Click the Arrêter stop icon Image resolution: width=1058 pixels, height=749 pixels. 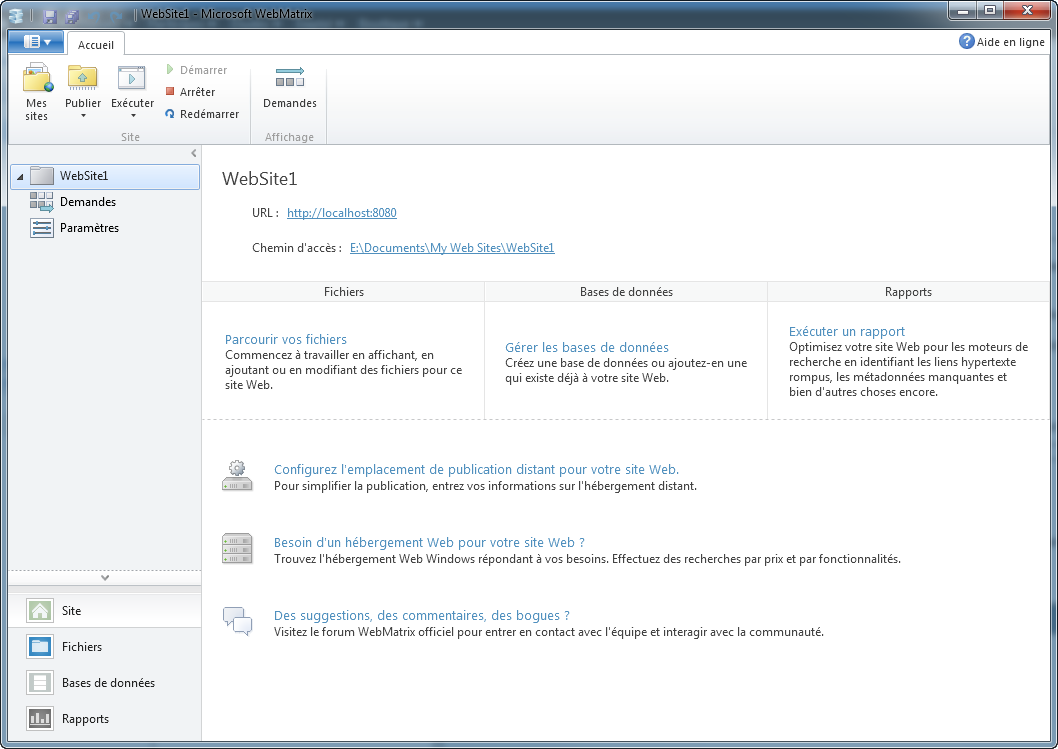click(170, 92)
